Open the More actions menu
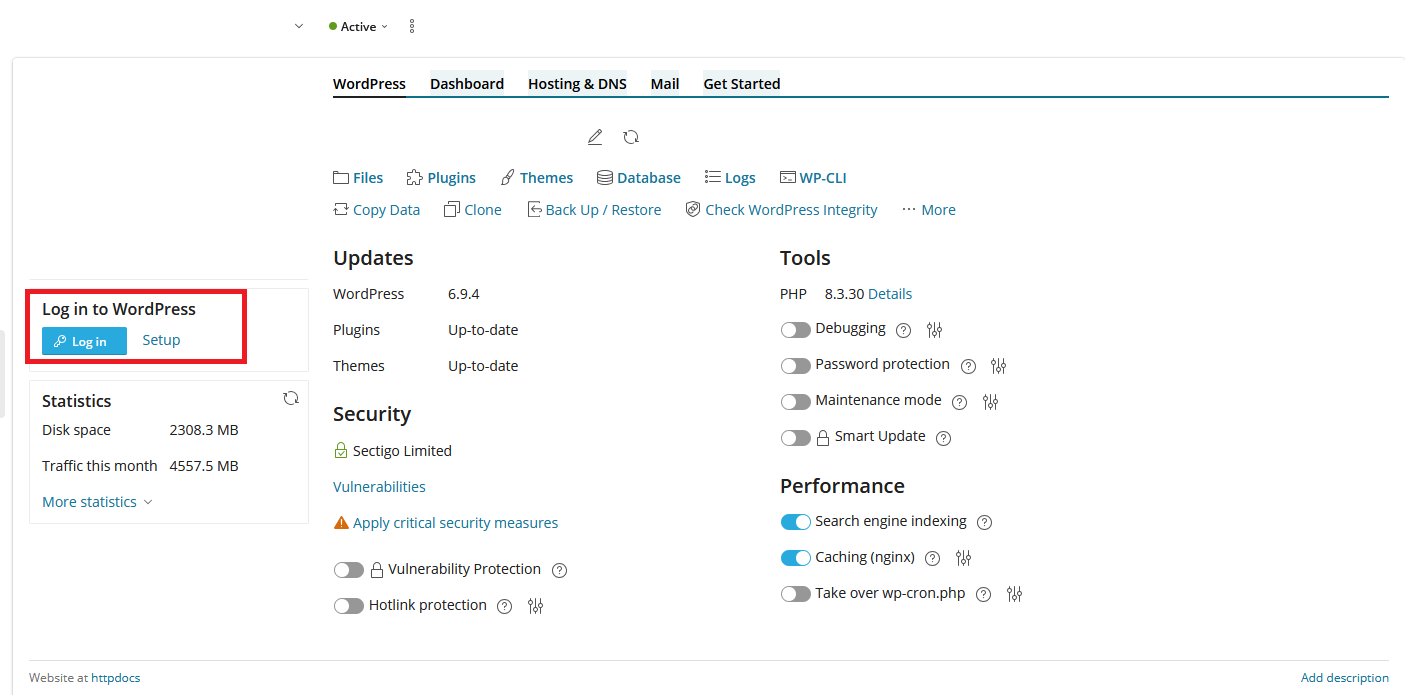This screenshot has height=695, width=1405. coord(928,210)
